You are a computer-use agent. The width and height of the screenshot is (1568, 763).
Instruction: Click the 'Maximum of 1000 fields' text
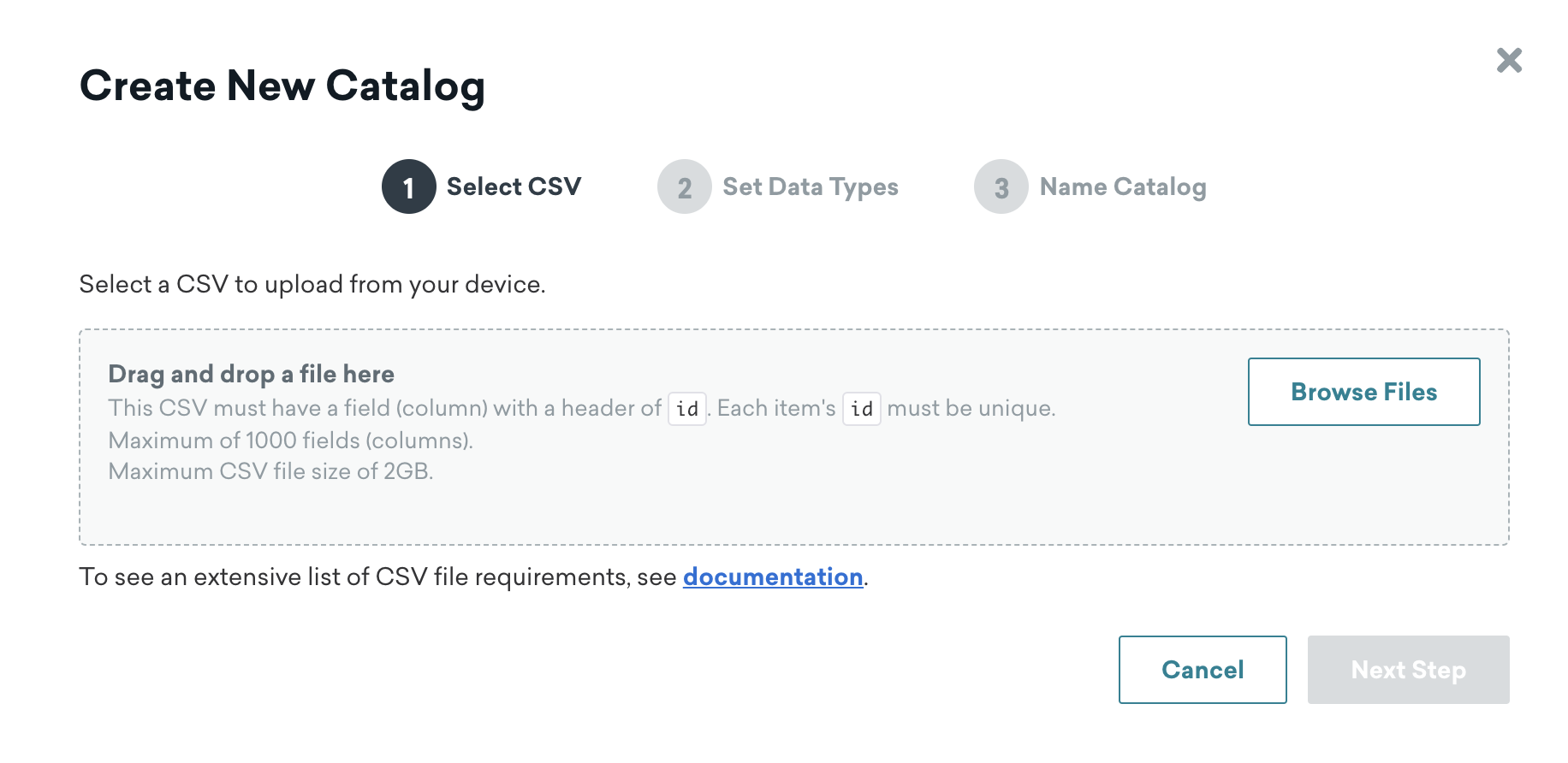[291, 441]
